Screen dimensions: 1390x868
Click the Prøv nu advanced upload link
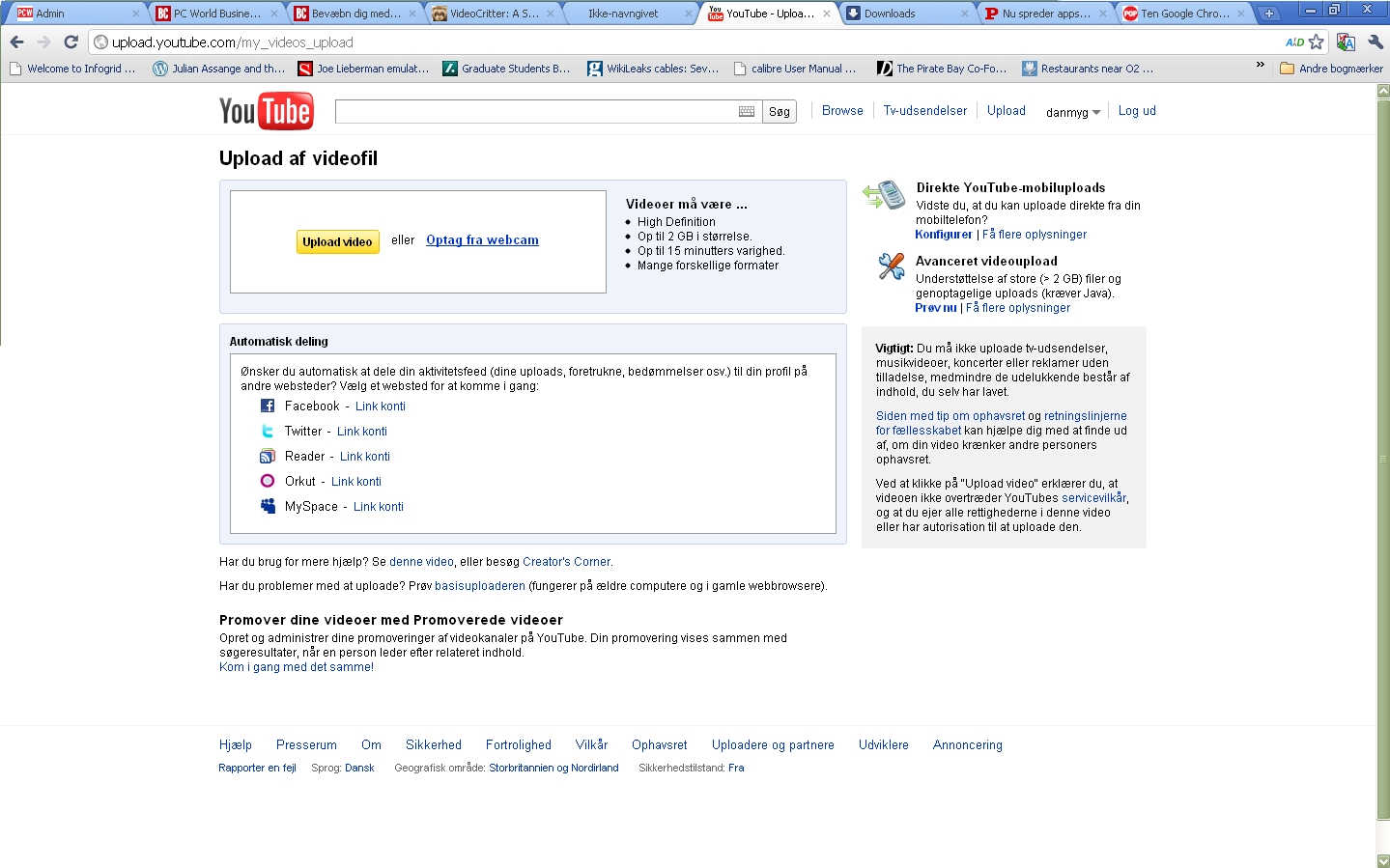click(936, 308)
